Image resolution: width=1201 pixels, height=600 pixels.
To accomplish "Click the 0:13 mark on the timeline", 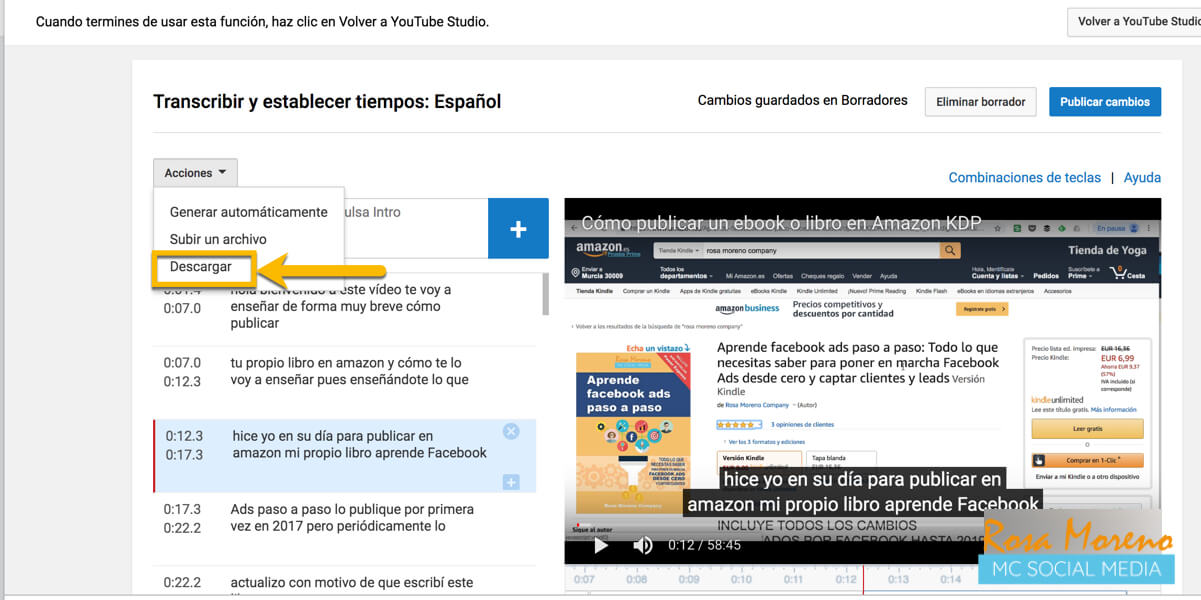I will [x=898, y=579].
